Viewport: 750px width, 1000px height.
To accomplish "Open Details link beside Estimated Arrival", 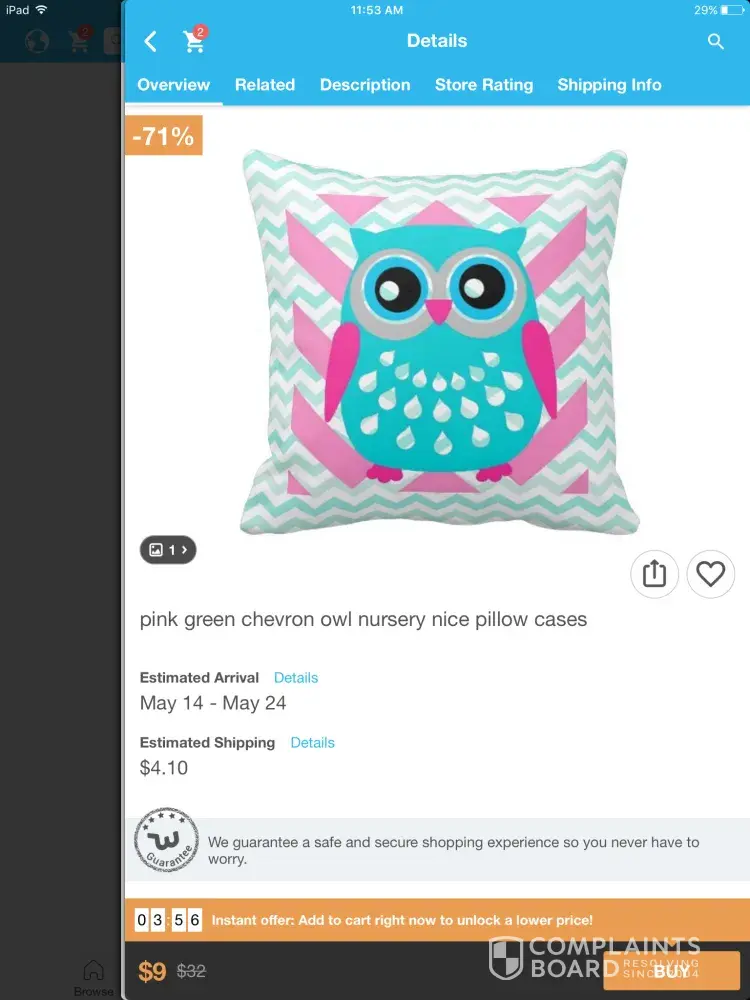I will 296,677.
